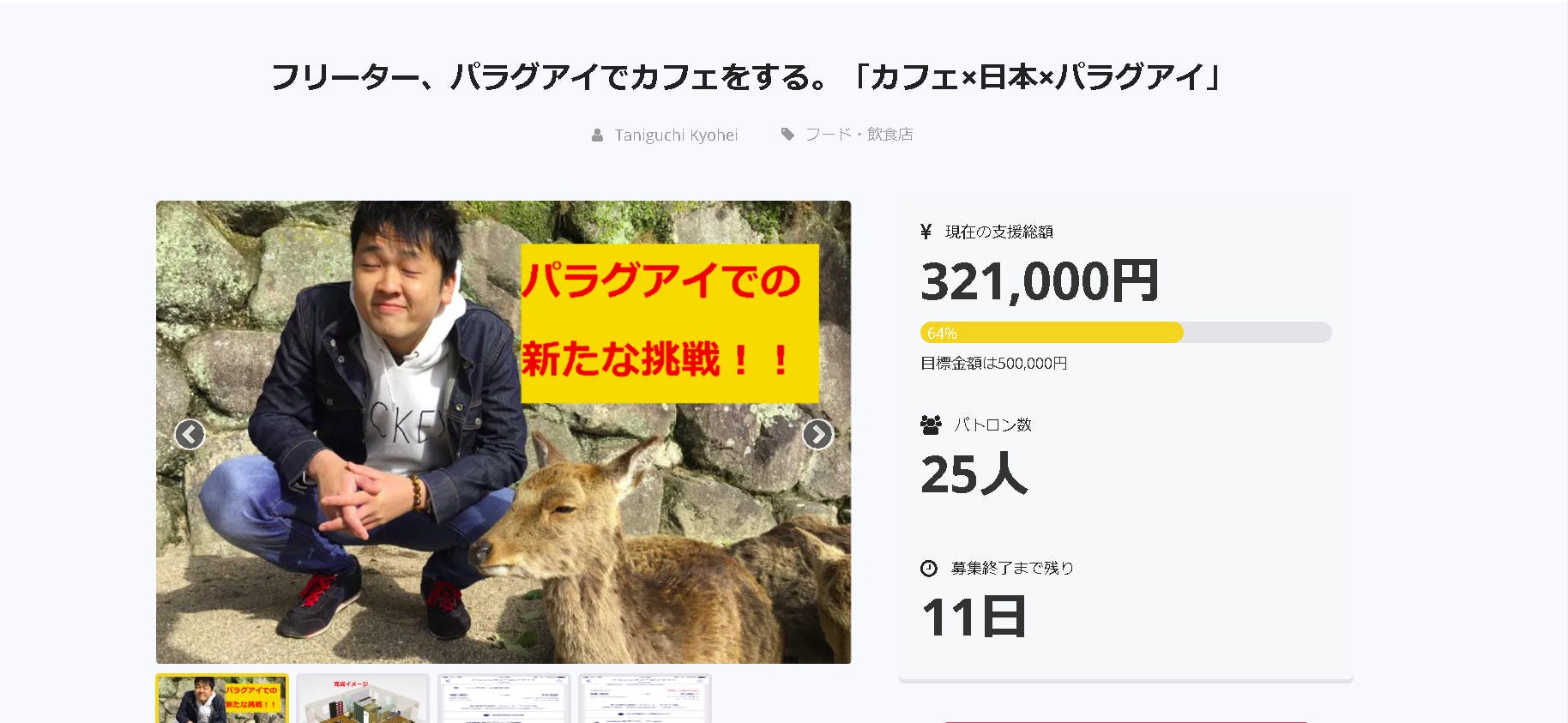The image size is (1568, 723).
Task: Click the people icon next to パトロン数
Action: pyautogui.click(x=931, y=425)
